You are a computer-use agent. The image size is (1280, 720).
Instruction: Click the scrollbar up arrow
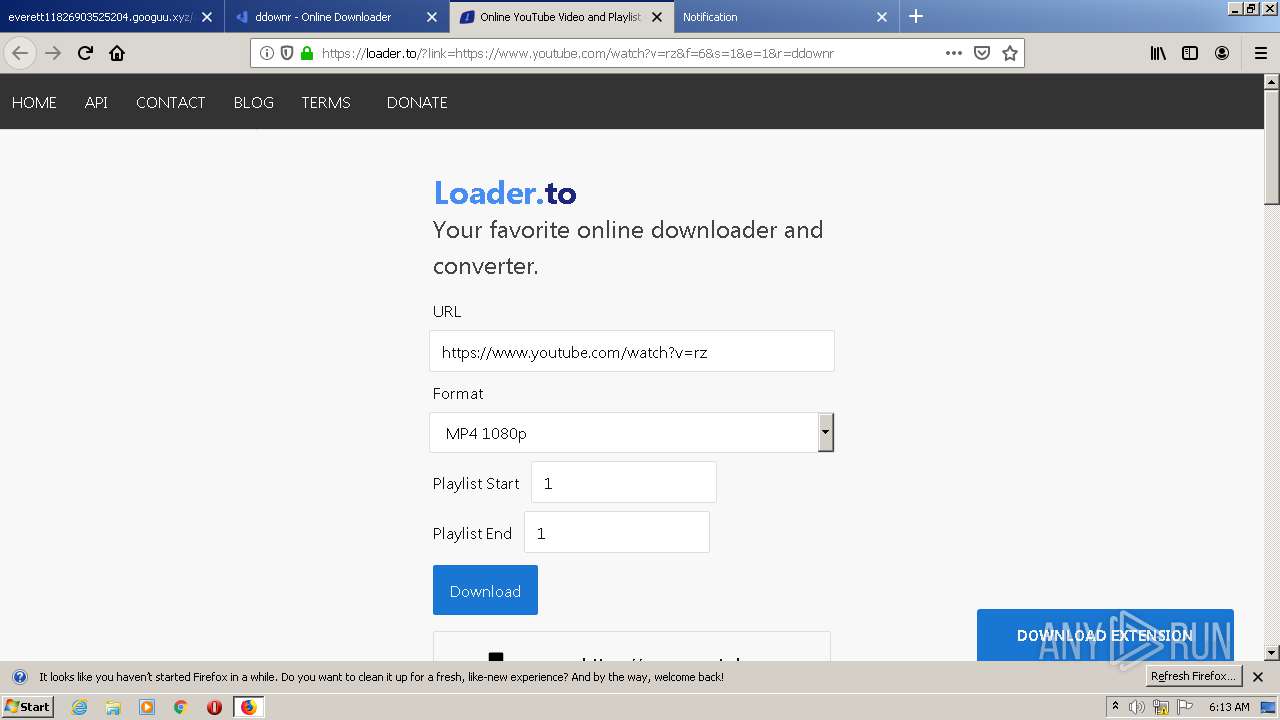click(x=1272, y=82)
